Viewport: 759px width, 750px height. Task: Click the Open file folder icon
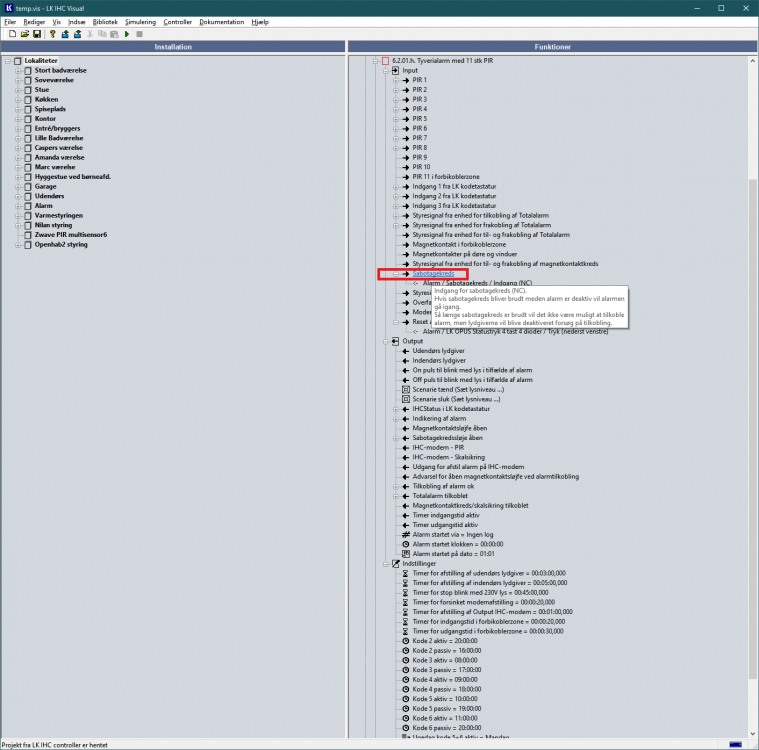point(25,34)
